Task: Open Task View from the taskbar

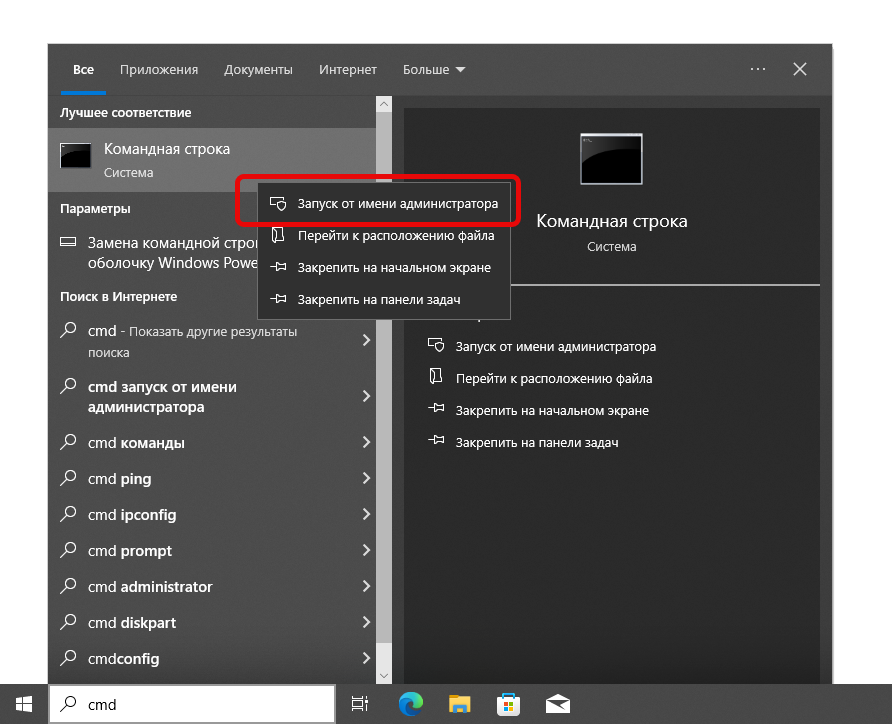Action: (x=360, y=704)
